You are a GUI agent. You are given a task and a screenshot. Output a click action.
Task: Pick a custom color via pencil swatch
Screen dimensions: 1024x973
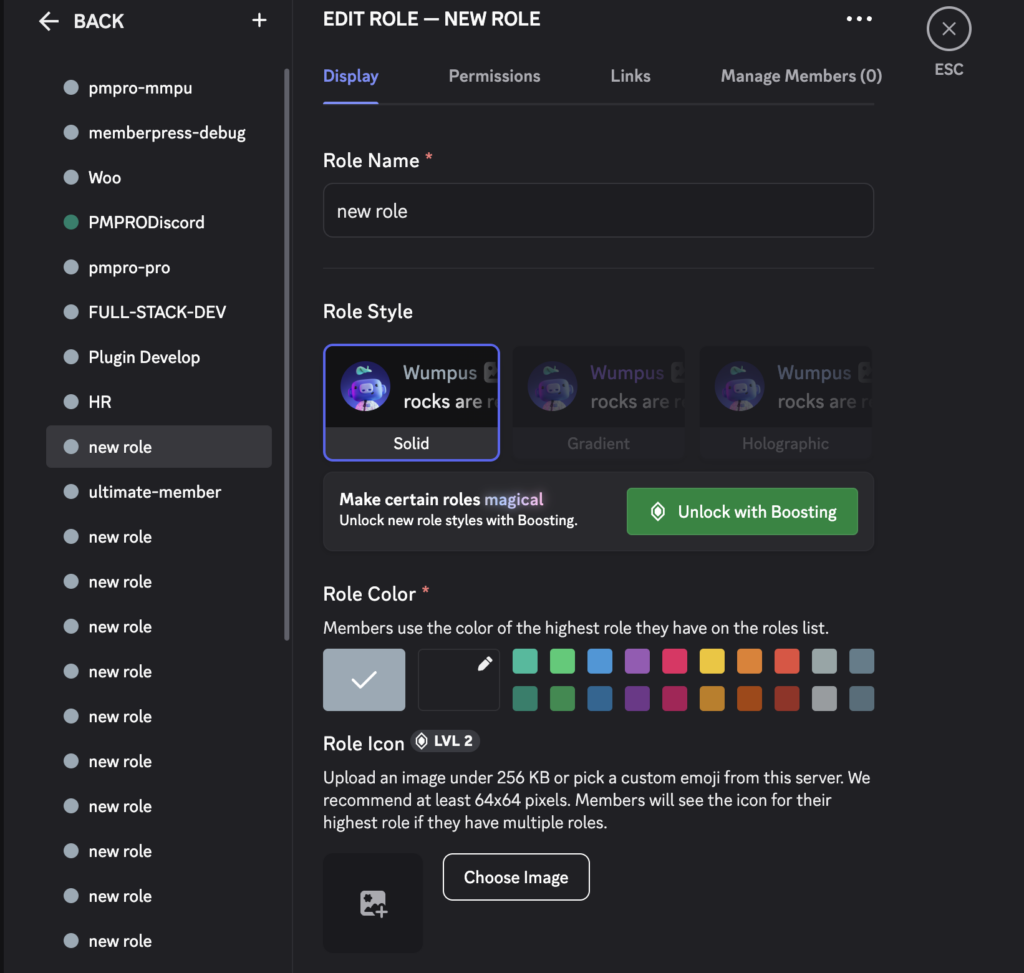click(458, 679)
